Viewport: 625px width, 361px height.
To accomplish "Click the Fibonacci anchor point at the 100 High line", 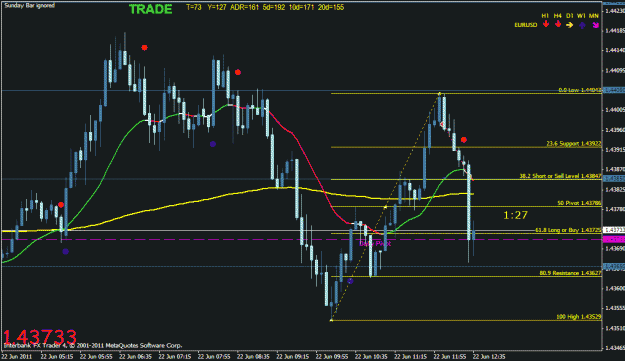I will coord(331,320).
